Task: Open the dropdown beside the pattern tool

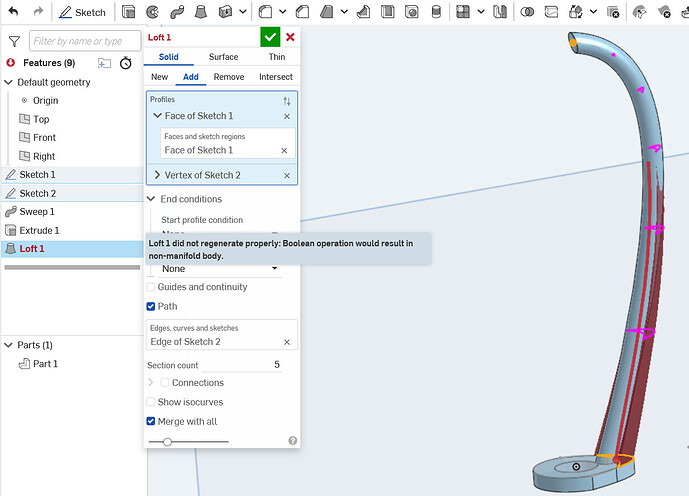Action: click(x=481, y=12)
